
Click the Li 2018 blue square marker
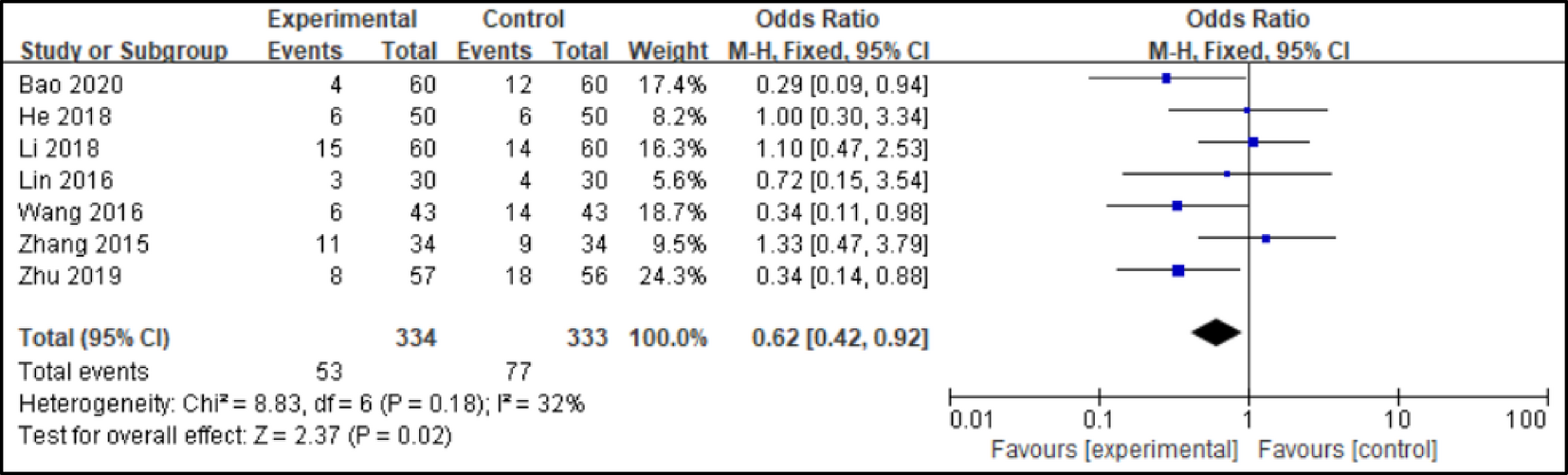coord(1253,142)
